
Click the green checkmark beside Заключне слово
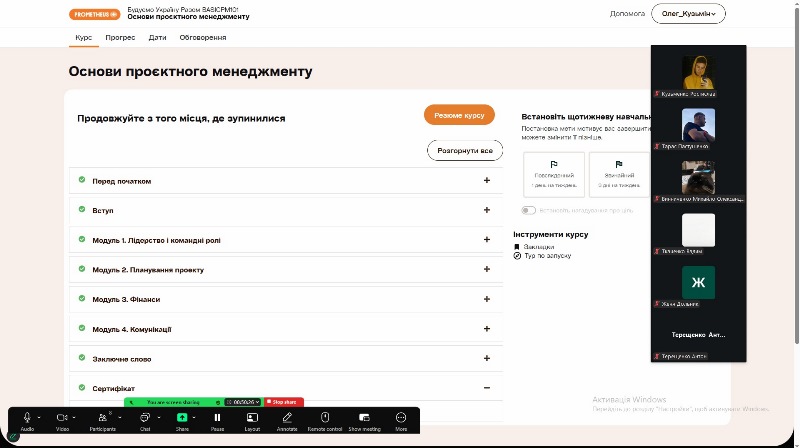(x=82, y=358)
